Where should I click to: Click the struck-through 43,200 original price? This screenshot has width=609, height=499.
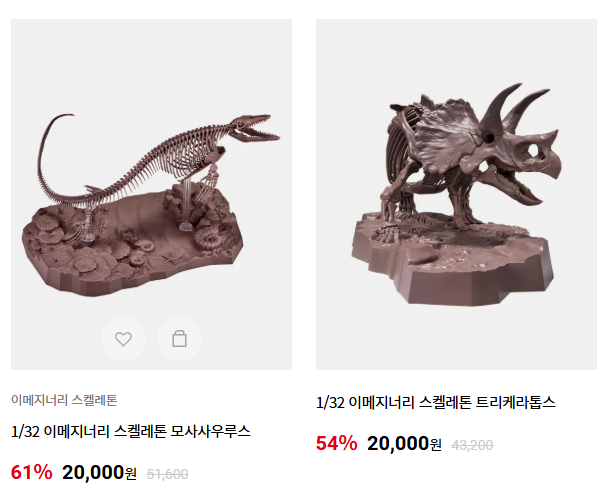472,445
